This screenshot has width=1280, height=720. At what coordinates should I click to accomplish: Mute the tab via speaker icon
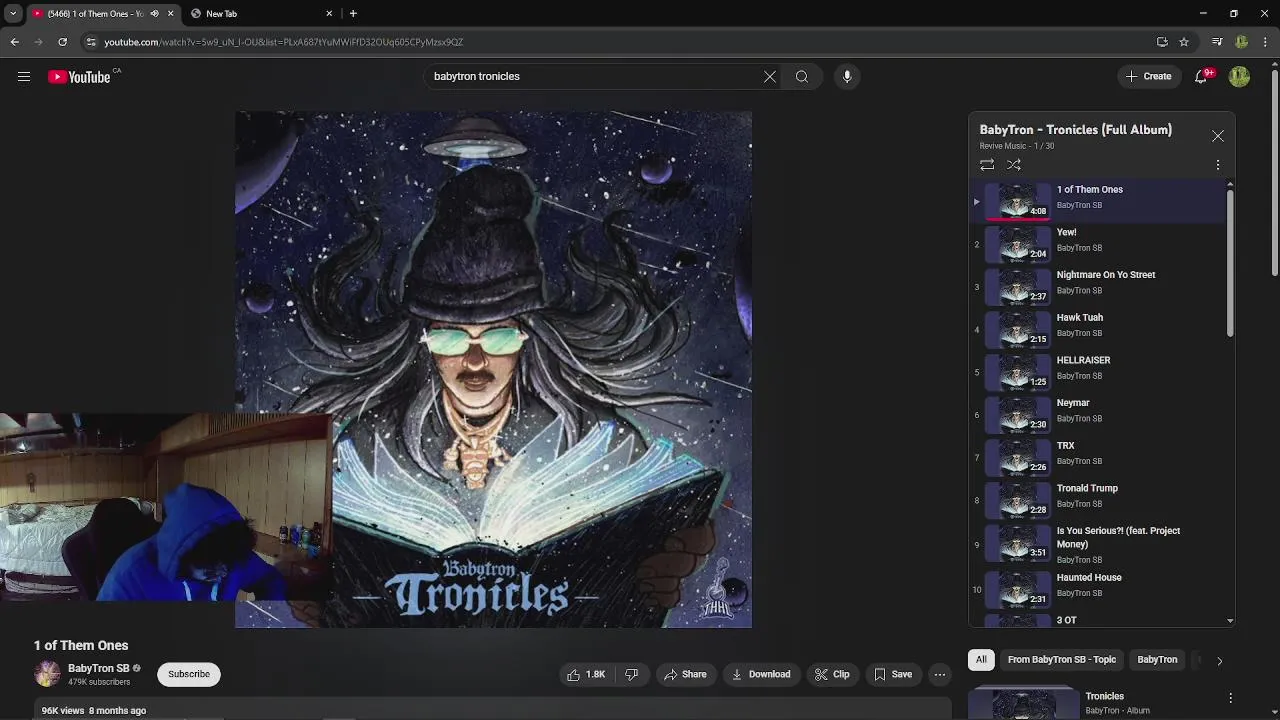pos(154,14)
